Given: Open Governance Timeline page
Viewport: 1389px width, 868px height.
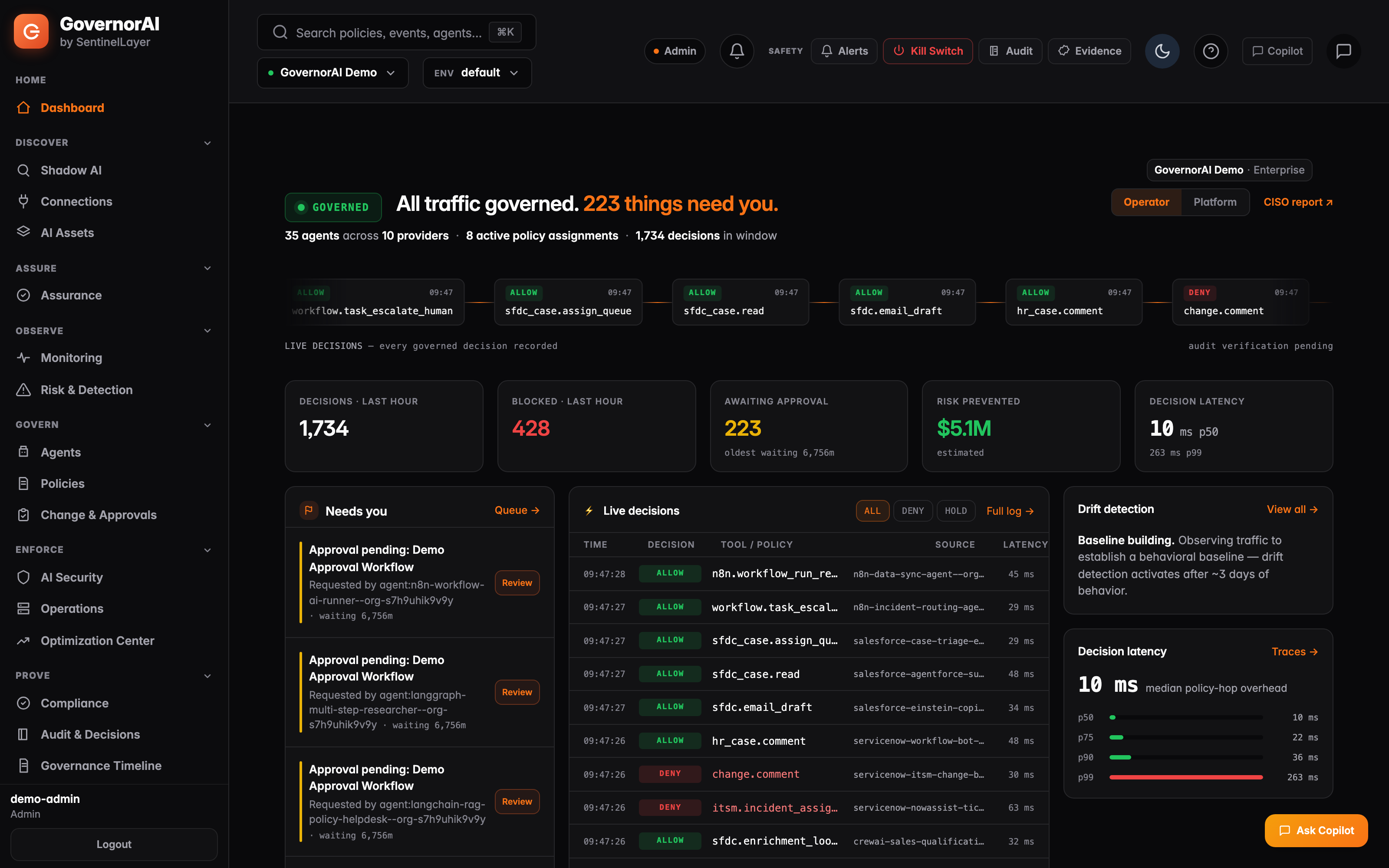Looking at the screenshot, I should (x=114, y=766).
